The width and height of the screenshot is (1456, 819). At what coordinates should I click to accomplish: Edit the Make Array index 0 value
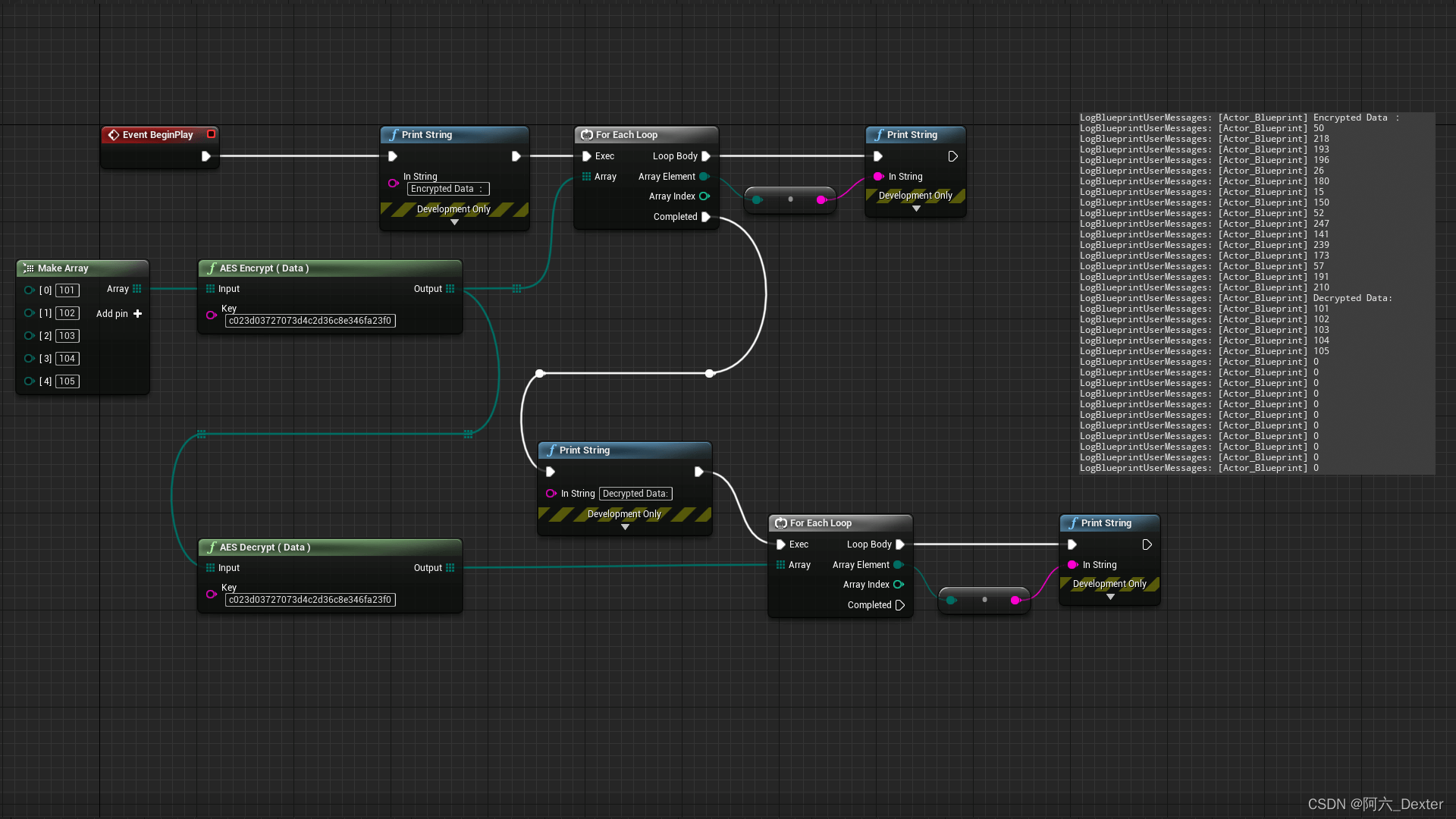pyautogui.click(x=67, y=290)
